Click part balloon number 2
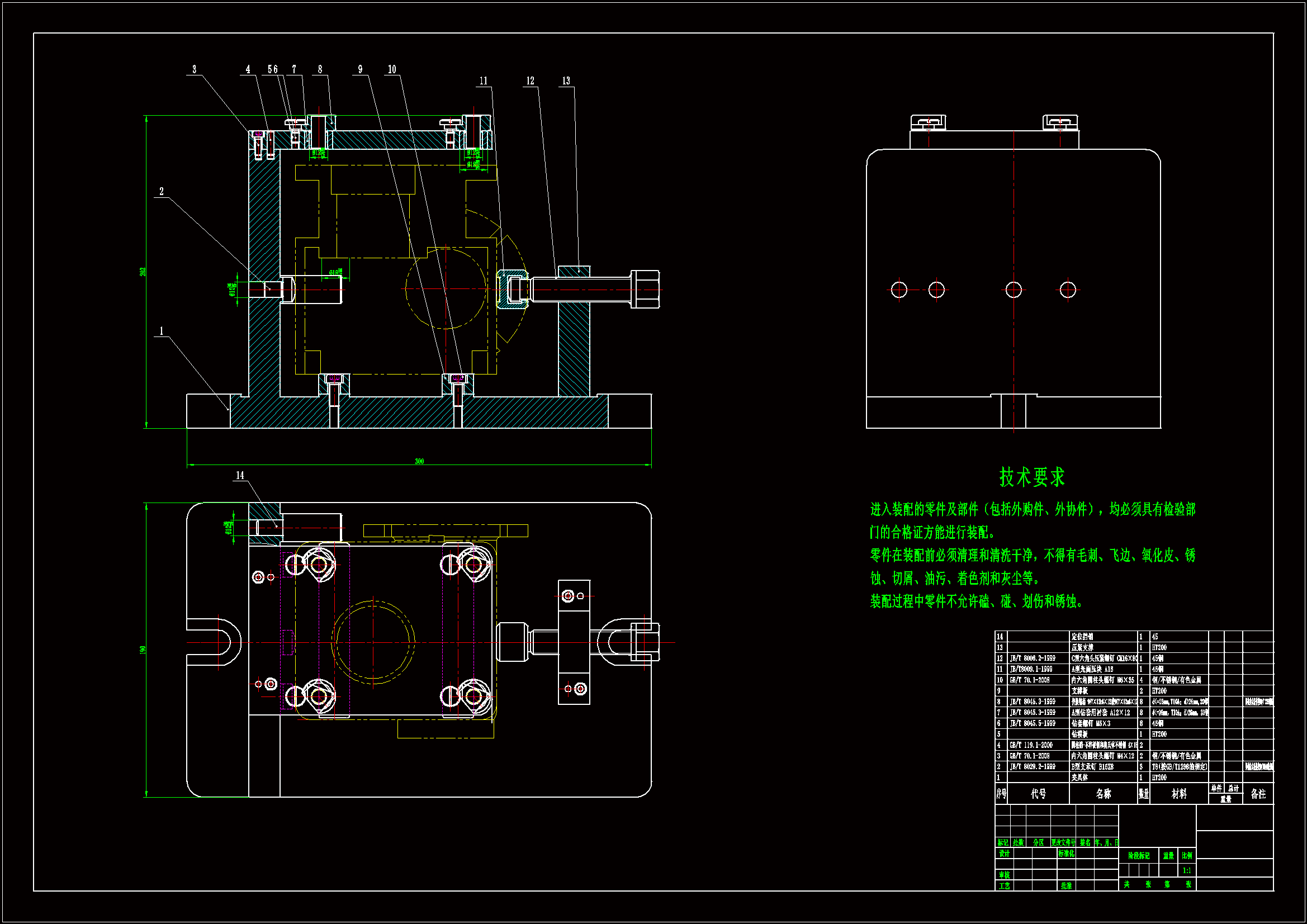1307x924 pixels. coord(161,192)
